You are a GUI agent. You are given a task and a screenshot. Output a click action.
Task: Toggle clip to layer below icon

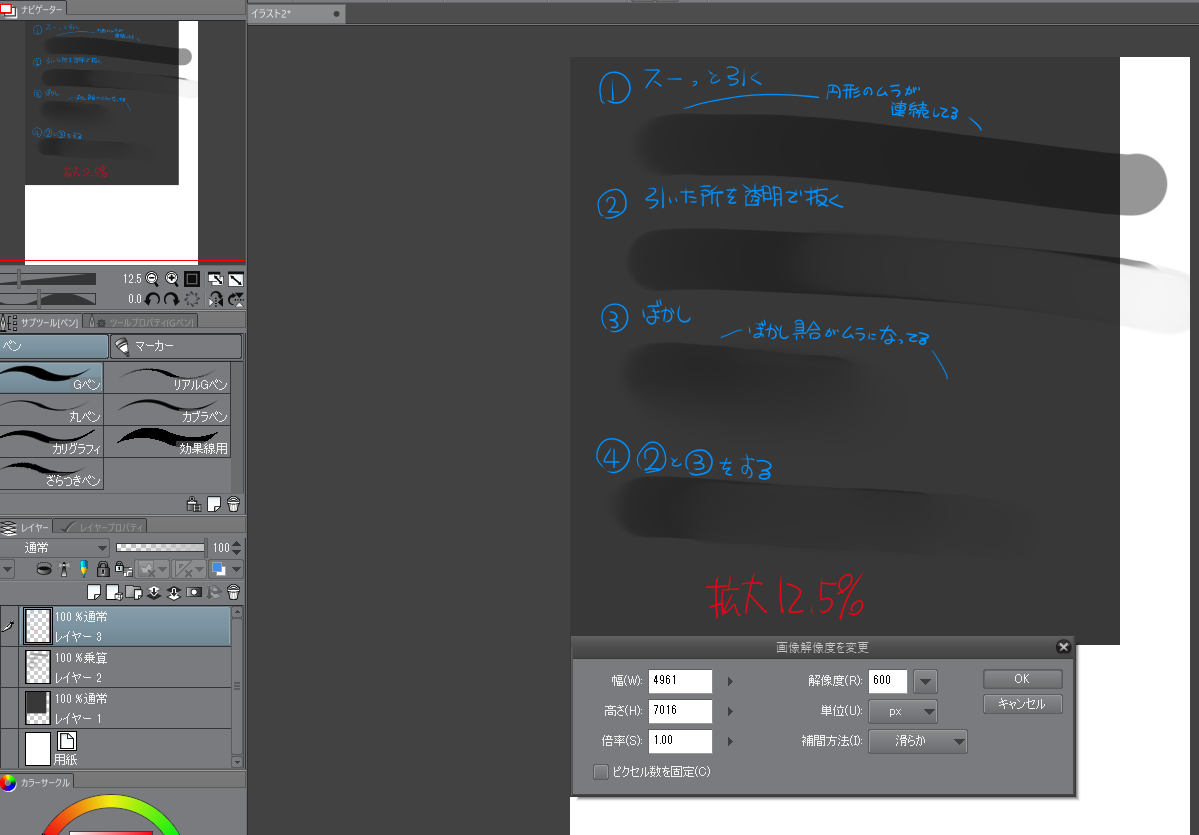[44, 569]
